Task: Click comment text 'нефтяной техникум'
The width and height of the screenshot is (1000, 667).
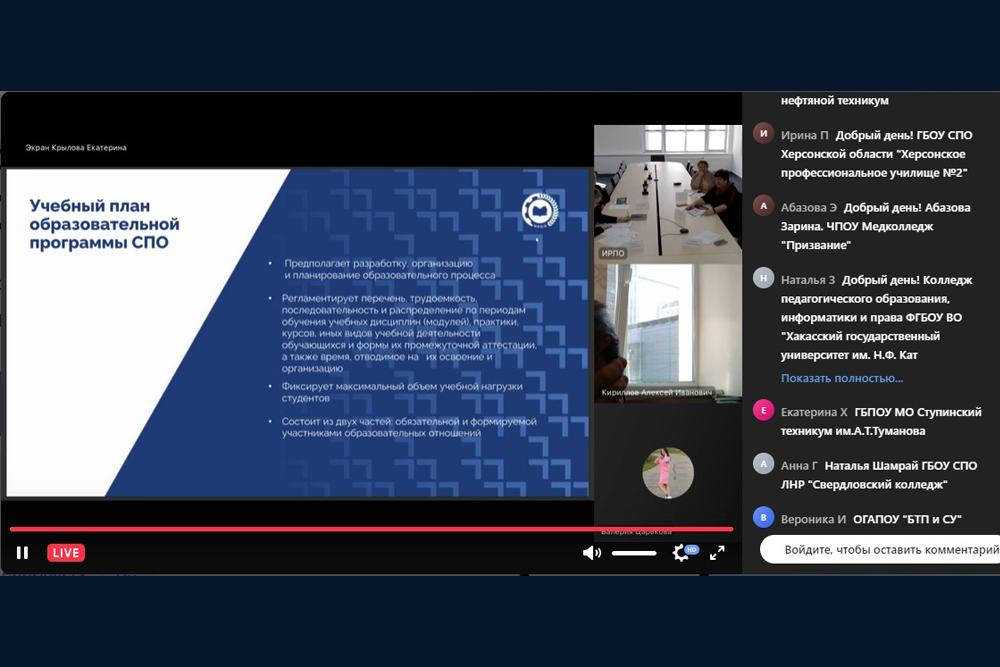Action: click(x=834, y=101)
